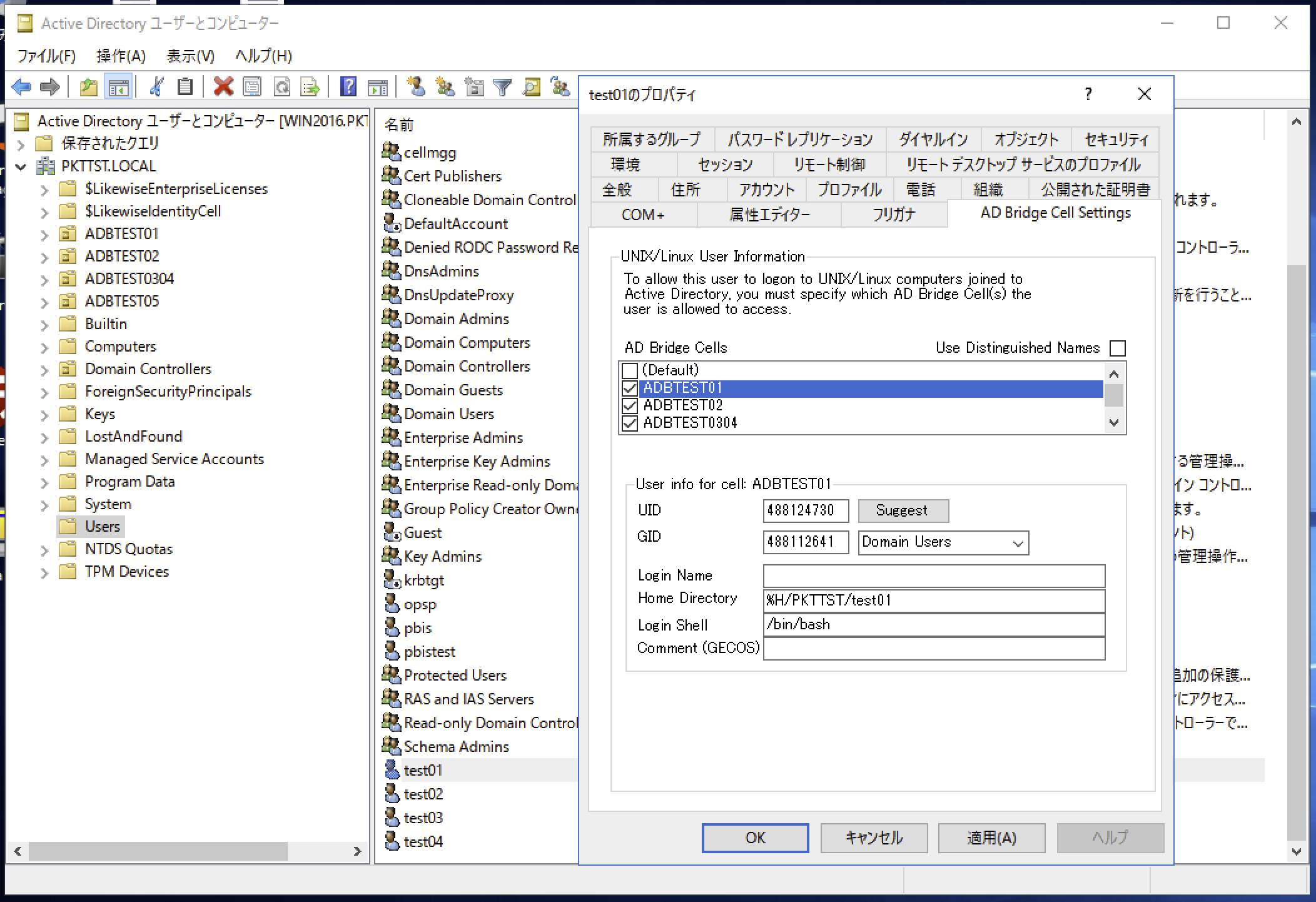Switch to the アカウント tab

(767, 190)
